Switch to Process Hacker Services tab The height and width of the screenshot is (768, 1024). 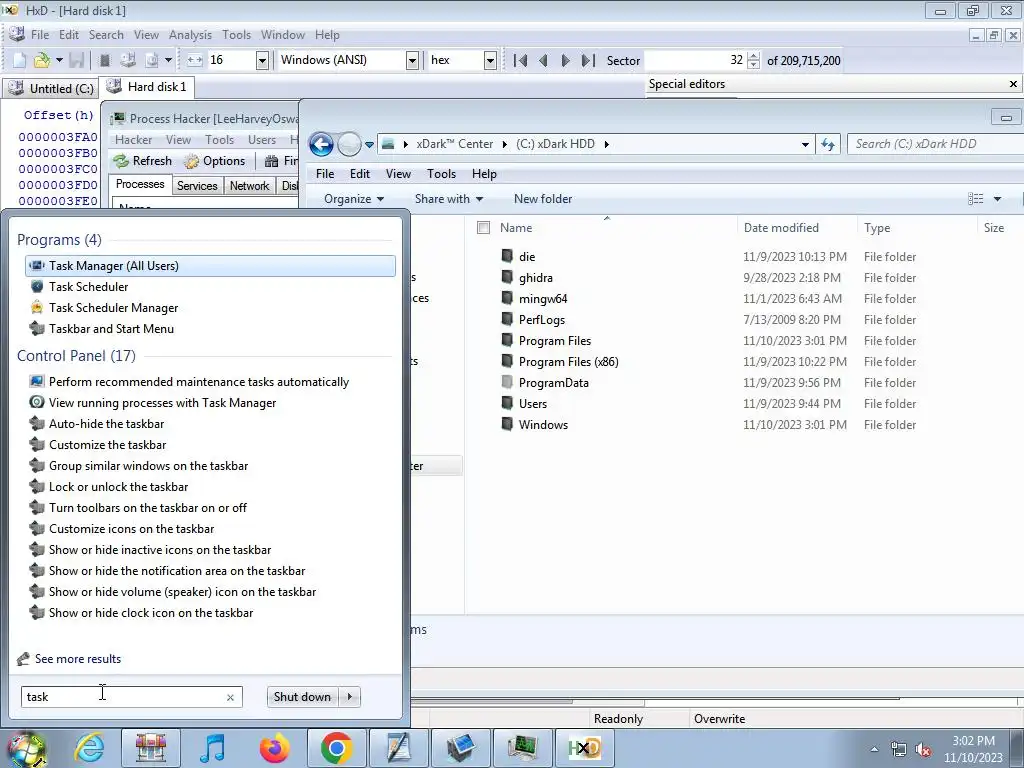coord(197,185)
